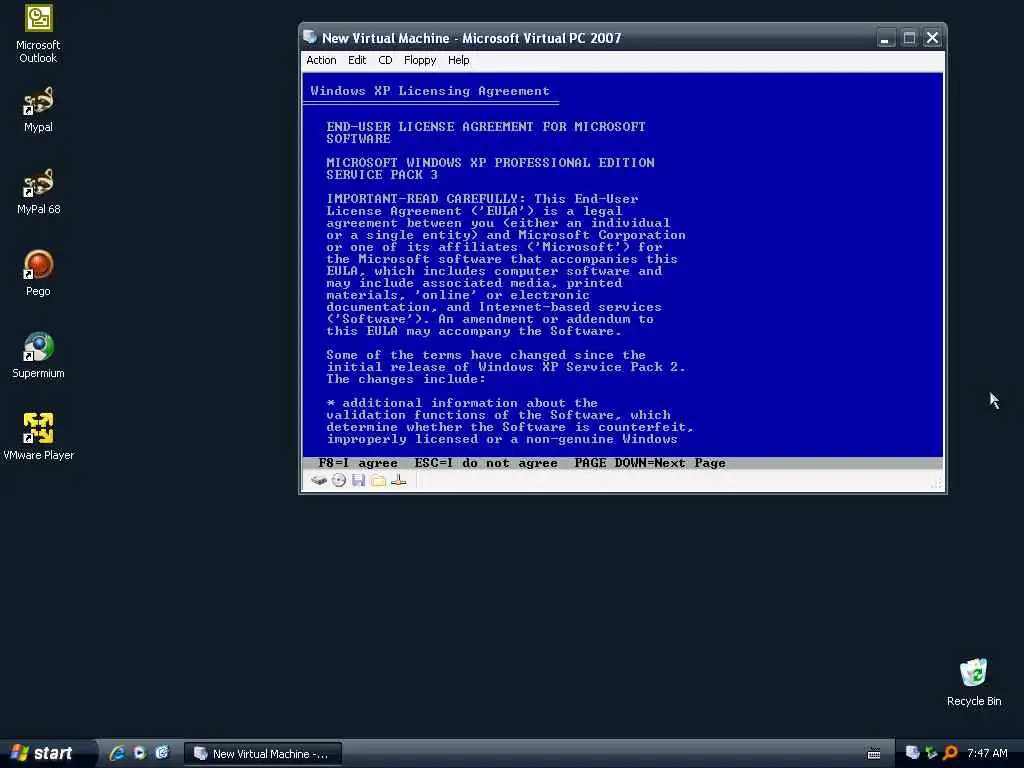Click the 7:47 AM system clock
Viewport: 1024px width, 768px height.
coord(987,753)
